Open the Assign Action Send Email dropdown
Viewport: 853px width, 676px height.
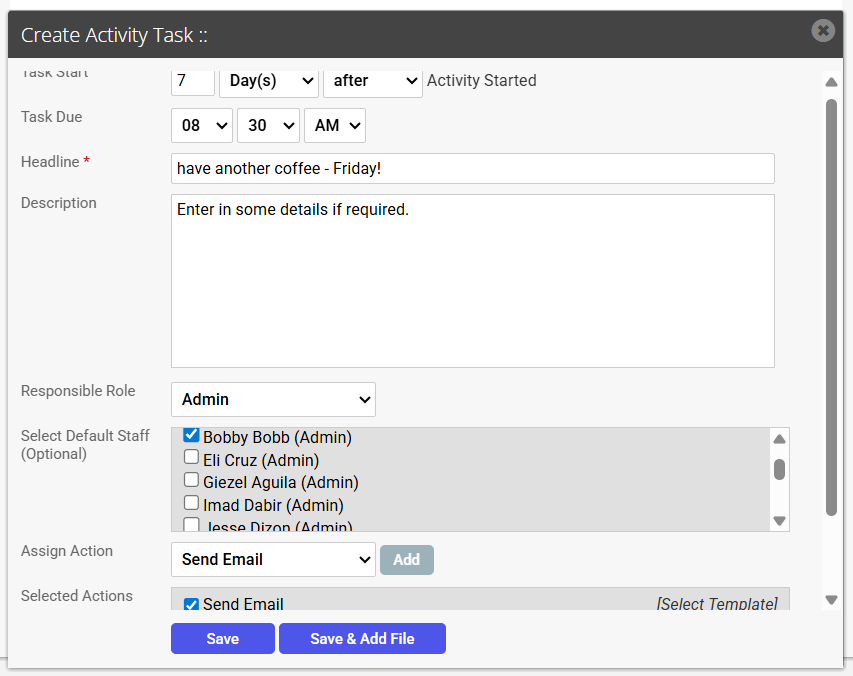273,560
